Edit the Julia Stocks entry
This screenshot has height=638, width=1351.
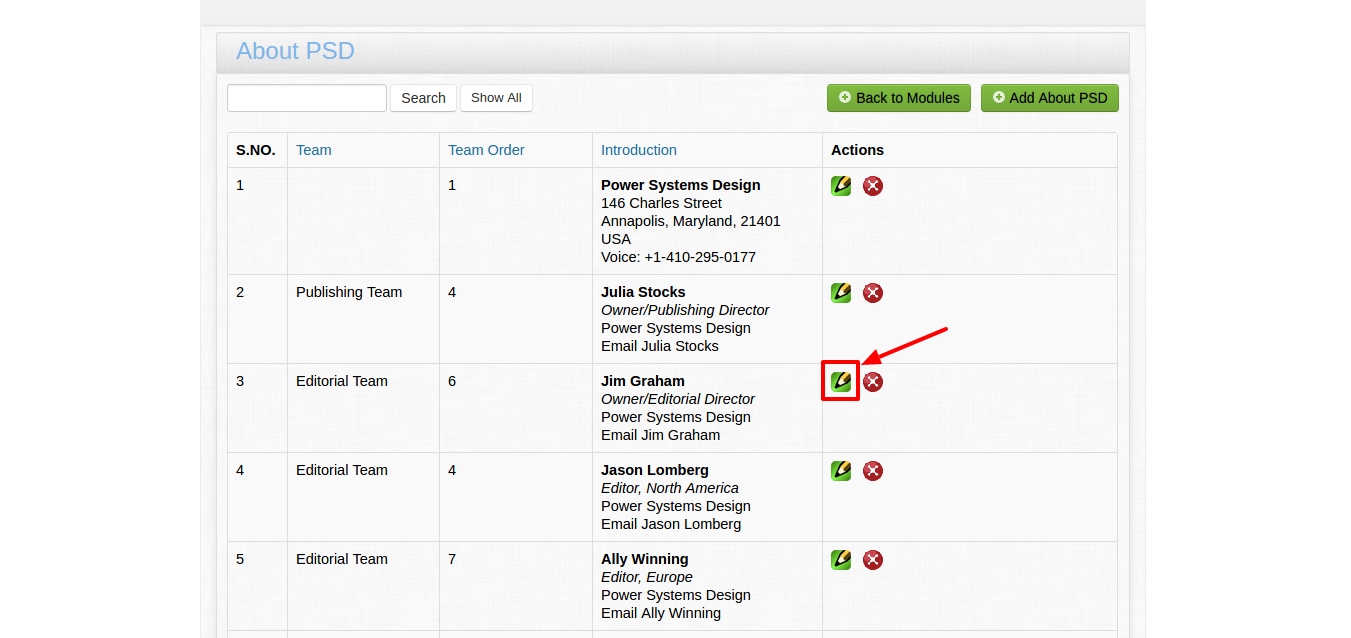[841, 292]
